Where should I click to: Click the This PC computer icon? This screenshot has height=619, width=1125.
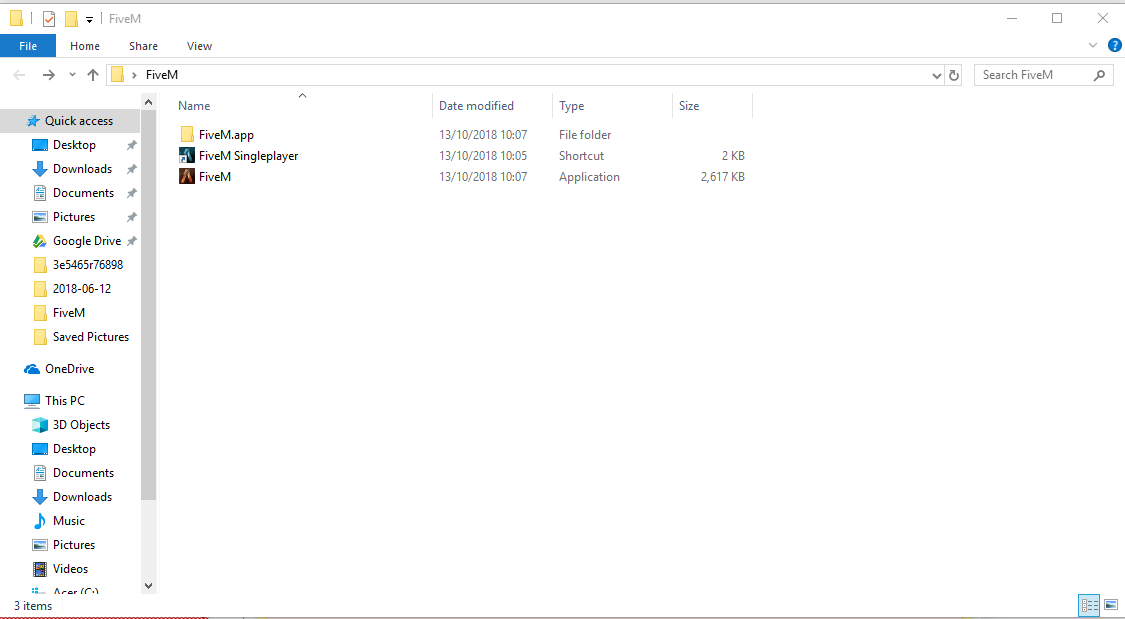pos(32,401)
